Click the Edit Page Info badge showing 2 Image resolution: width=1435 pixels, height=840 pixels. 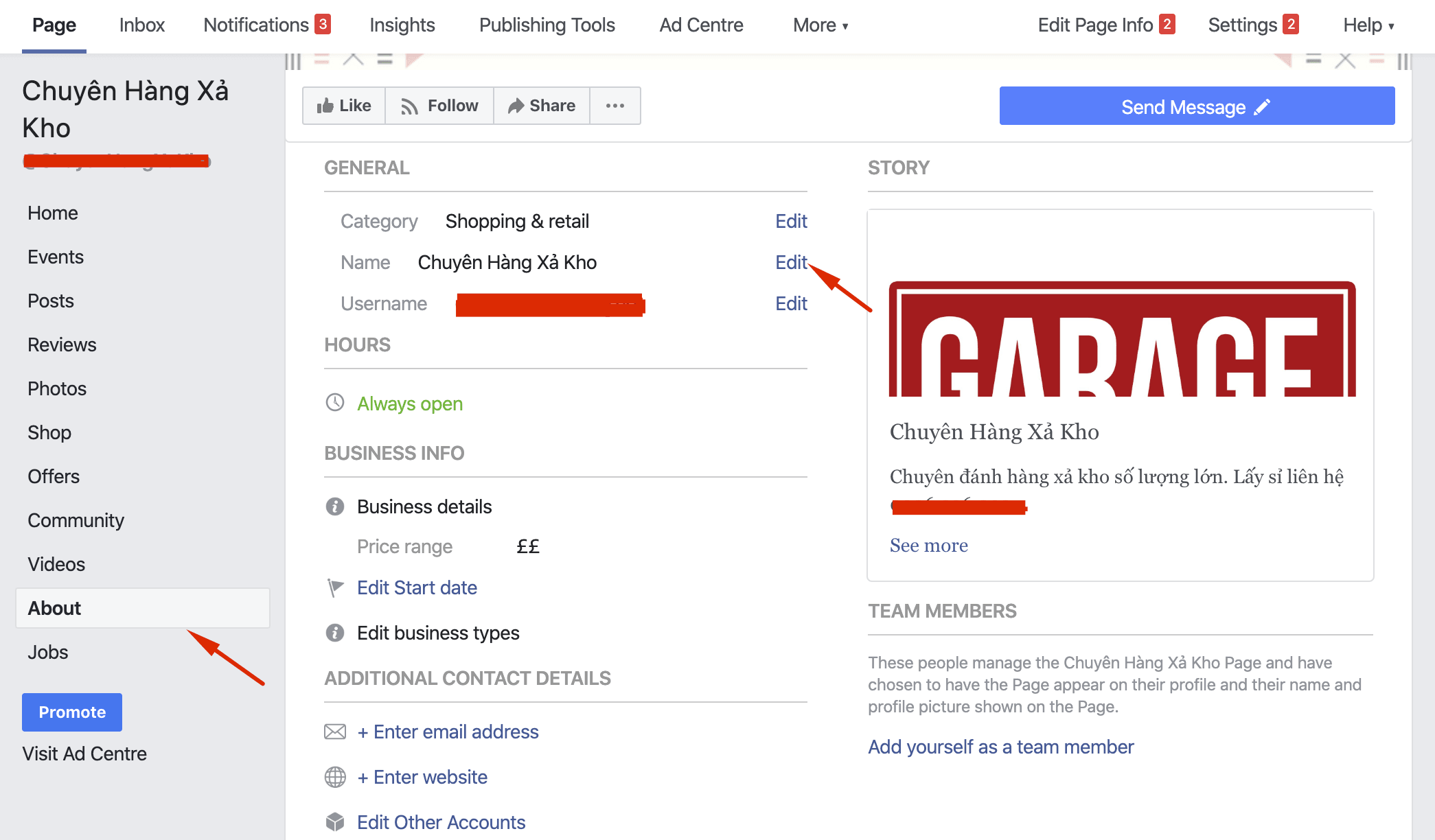click(x=1167, y=24)
